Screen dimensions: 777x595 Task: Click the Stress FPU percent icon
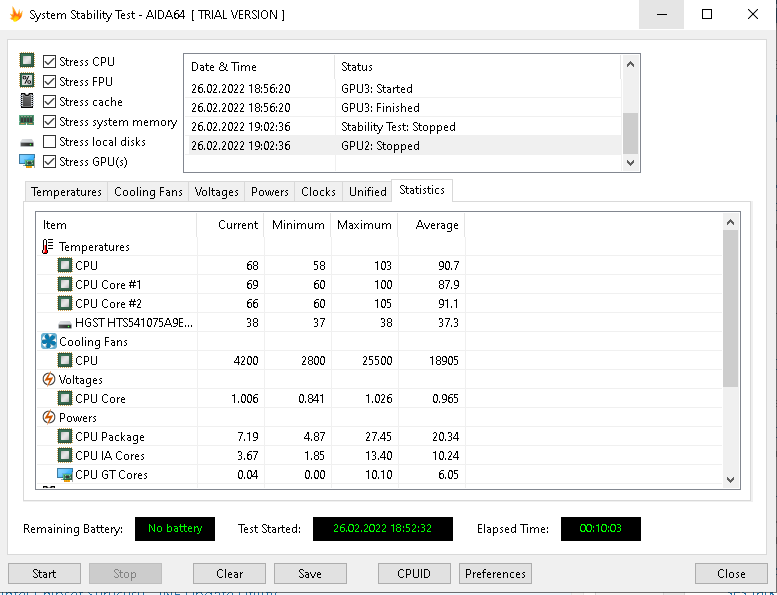(27, 80)
